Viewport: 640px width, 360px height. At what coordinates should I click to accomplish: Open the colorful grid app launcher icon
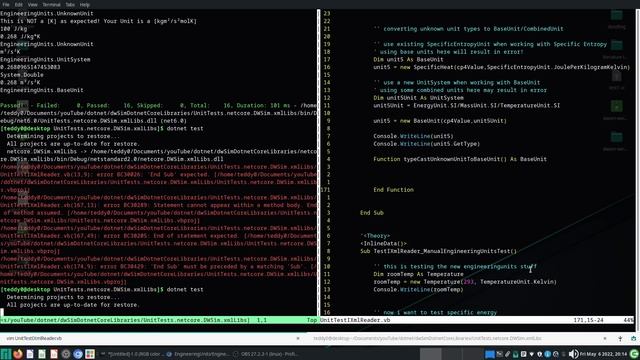[90, 354]
